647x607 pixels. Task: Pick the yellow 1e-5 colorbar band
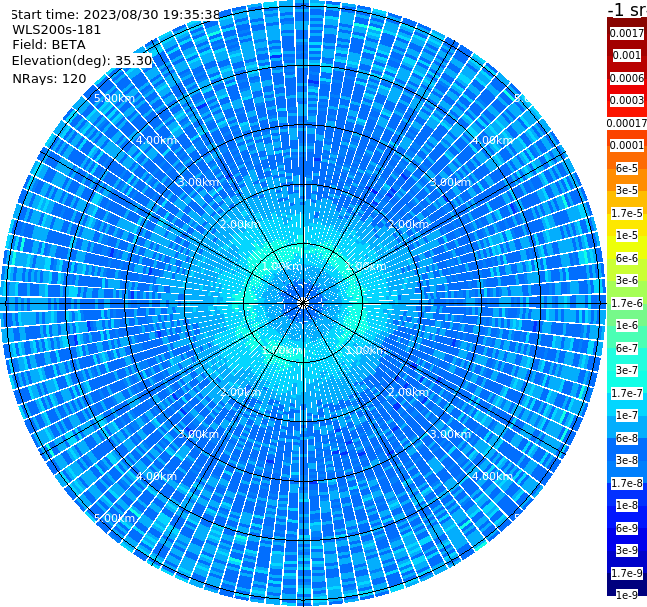627,235
